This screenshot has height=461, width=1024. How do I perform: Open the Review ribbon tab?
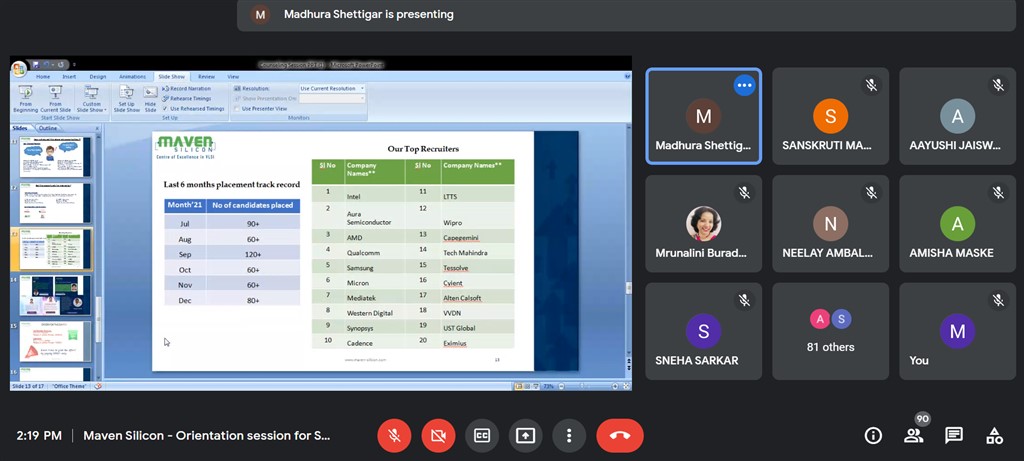point(206,76)
